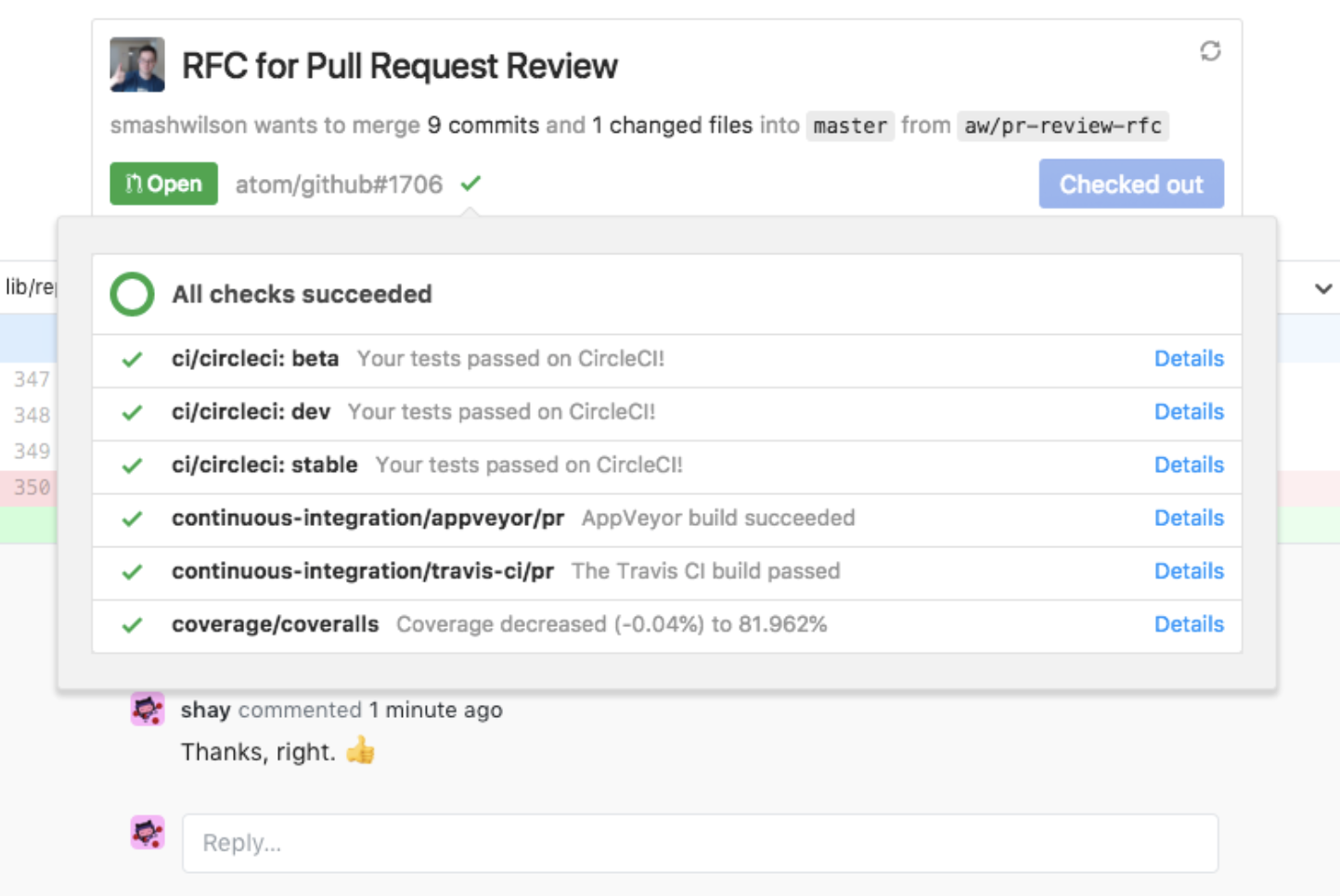
Task: Click the thumbs up emoji in shay's comment
Action: pos(360,750)
